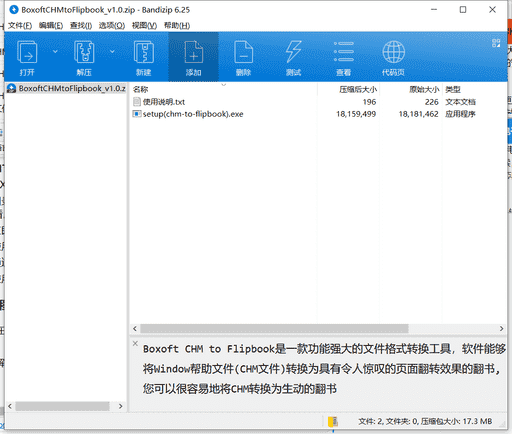The image size is (512, 434).
Task: Click the application icon beside setup exe
Action: tap(137, 114)
